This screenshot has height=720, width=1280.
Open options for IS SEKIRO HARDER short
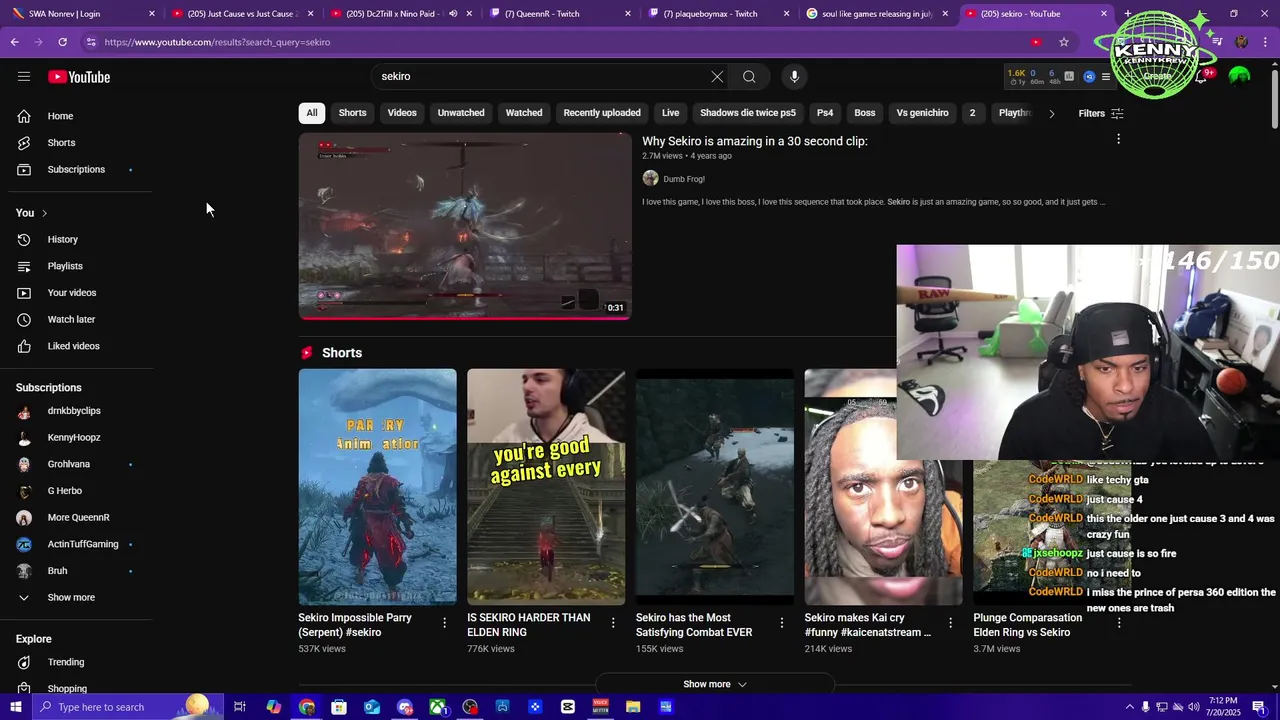(x=613, y=622)
